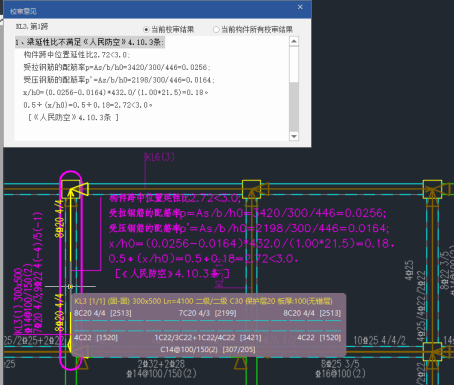
Task: Select the top-middle yellow column square
Action: (x=251, y=189)
